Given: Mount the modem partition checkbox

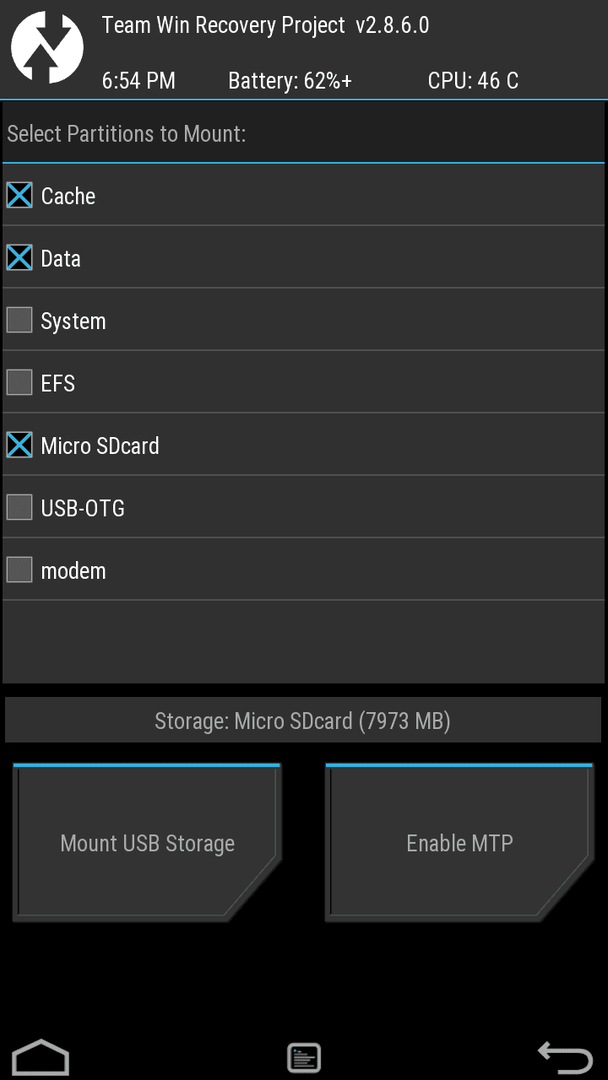Looking at the screenshot, I should 19,570.
